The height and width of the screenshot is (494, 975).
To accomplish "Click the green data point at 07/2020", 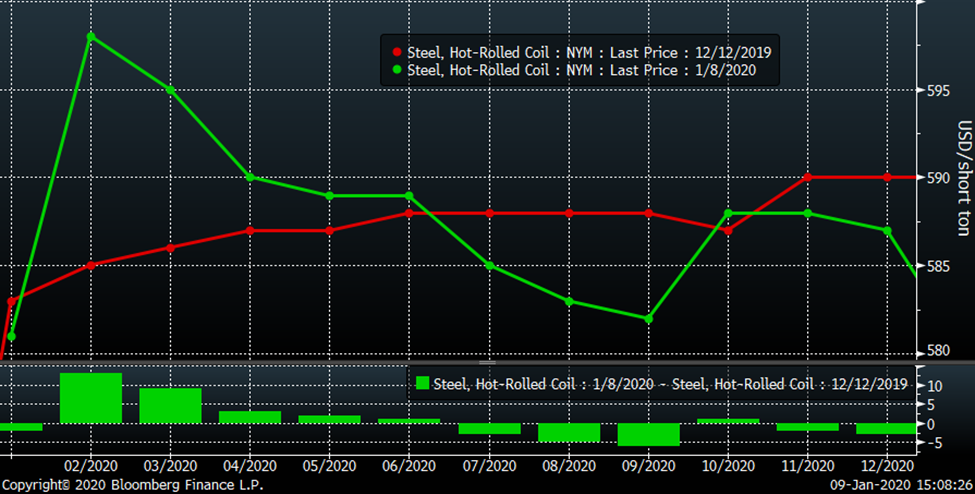I will tap(489, 265).
